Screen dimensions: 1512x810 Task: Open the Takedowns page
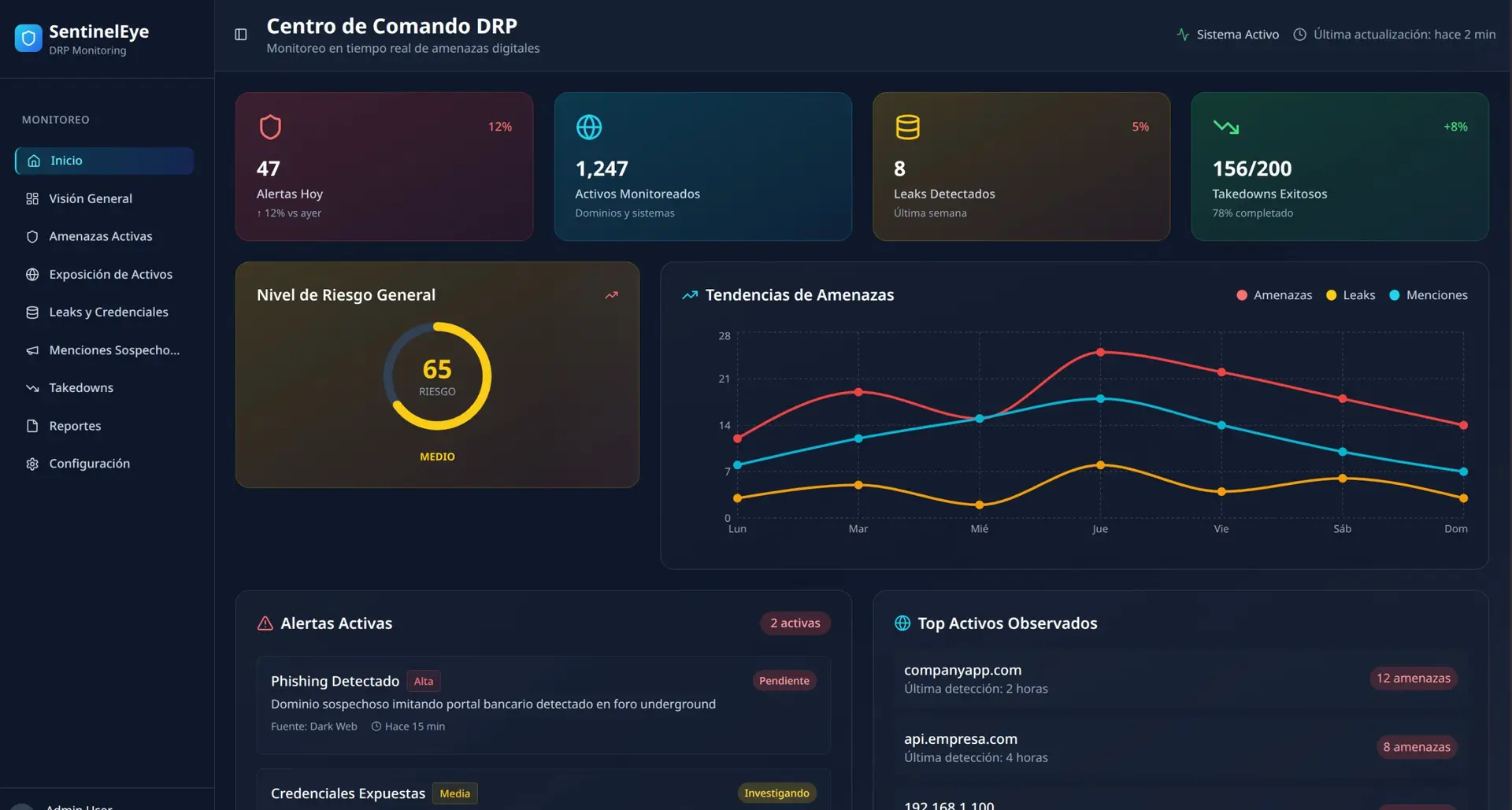104,388
